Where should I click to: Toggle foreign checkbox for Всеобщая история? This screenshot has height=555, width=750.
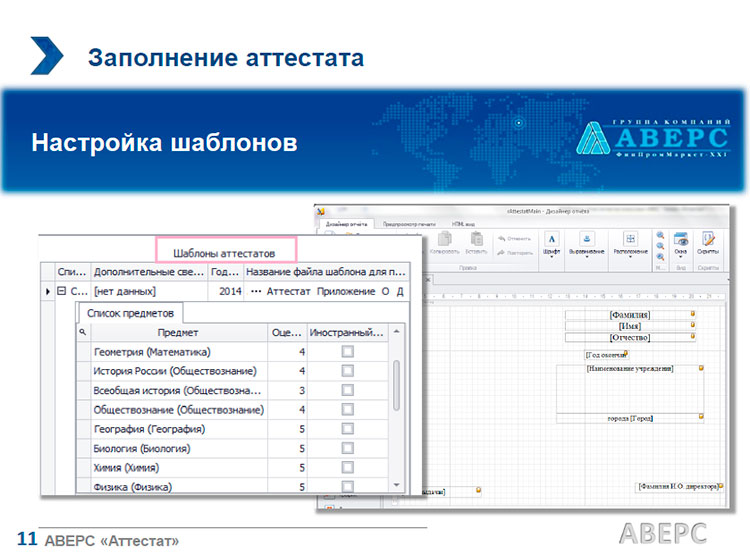click(348, 390)
